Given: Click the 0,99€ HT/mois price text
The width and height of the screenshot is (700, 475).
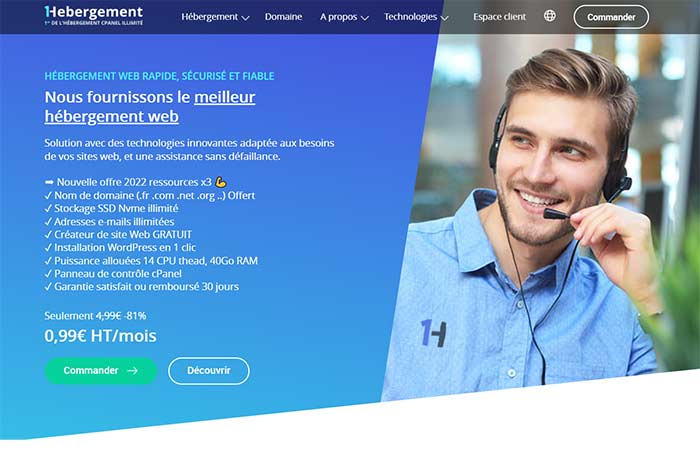Looking at the screenshot, I should (x=100, y=336).
